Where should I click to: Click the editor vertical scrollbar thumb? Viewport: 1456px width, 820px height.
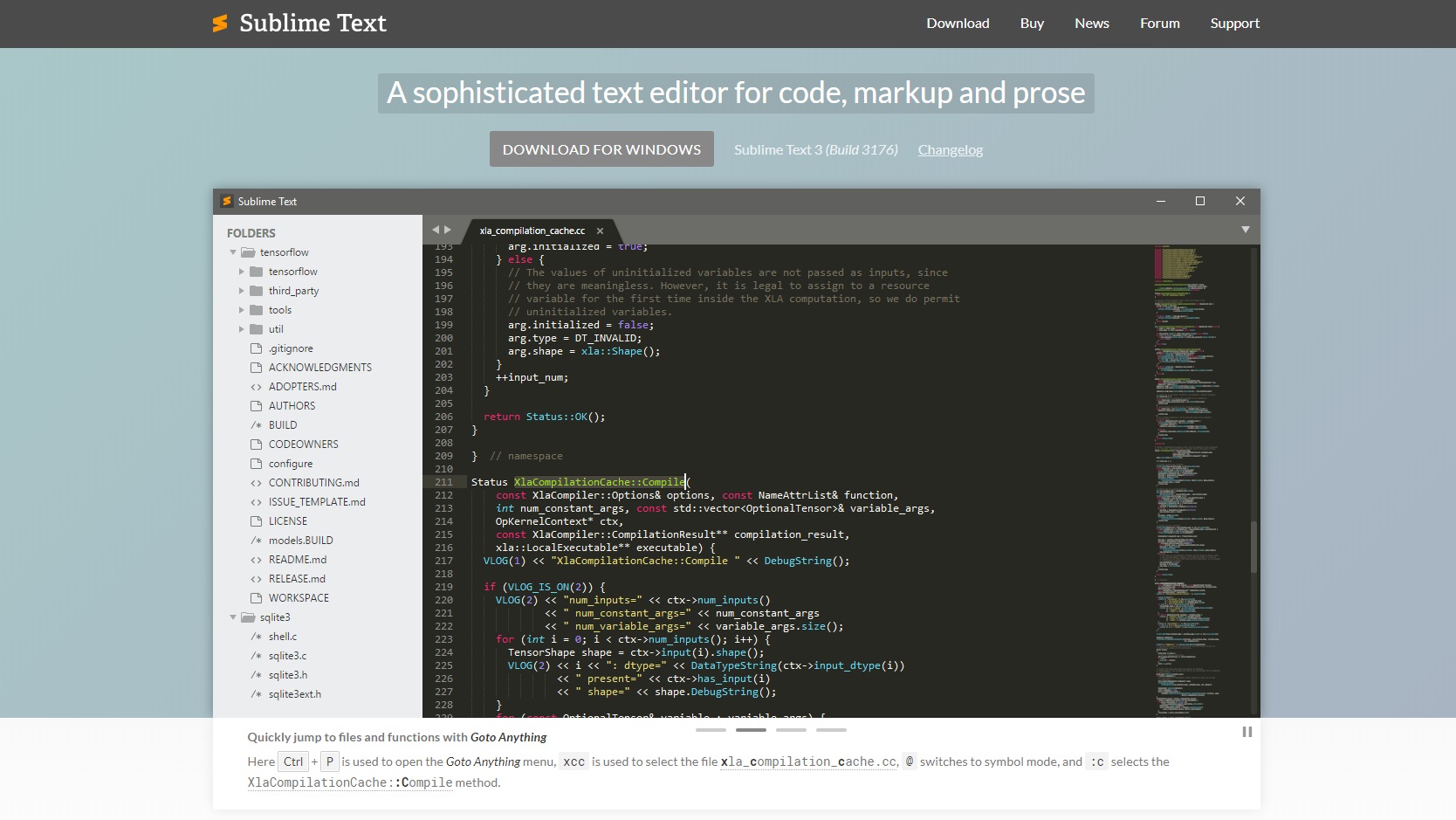click(1253, 547)
